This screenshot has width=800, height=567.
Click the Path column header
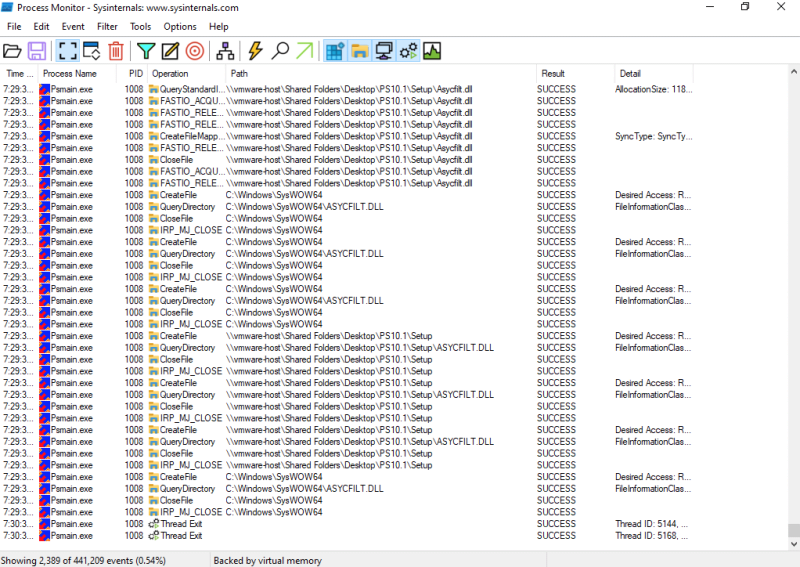(381, 73)
